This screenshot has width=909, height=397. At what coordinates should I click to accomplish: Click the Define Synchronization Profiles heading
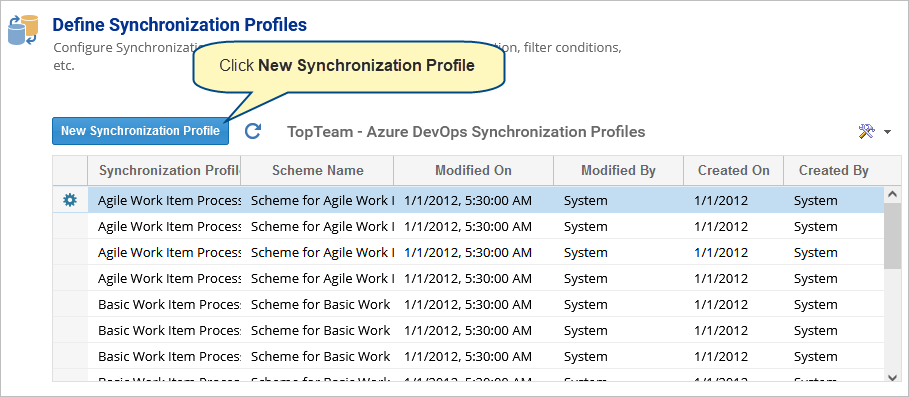pos(180,25)
